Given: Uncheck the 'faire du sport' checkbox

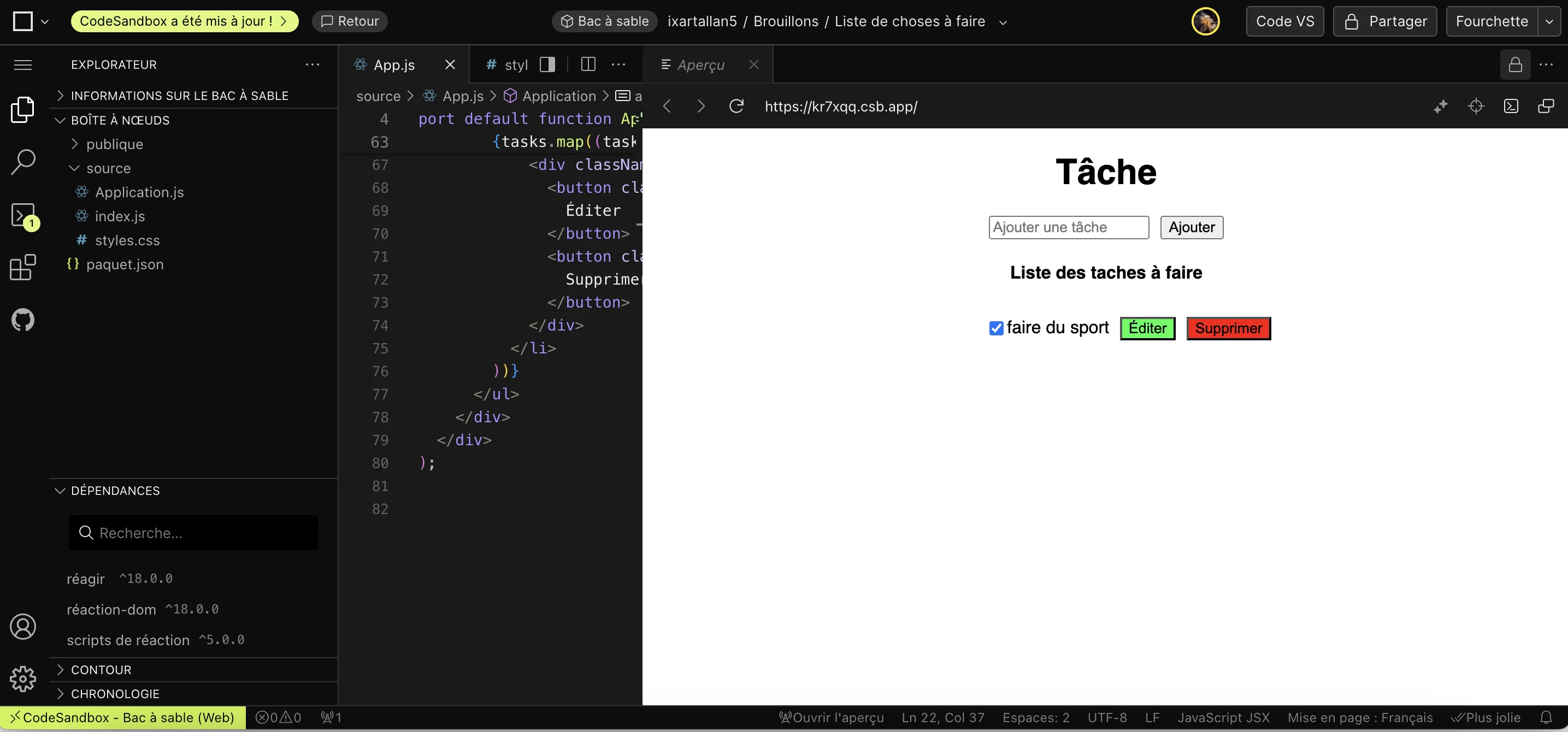Looking at the screenshot, I should click(996, 328).
